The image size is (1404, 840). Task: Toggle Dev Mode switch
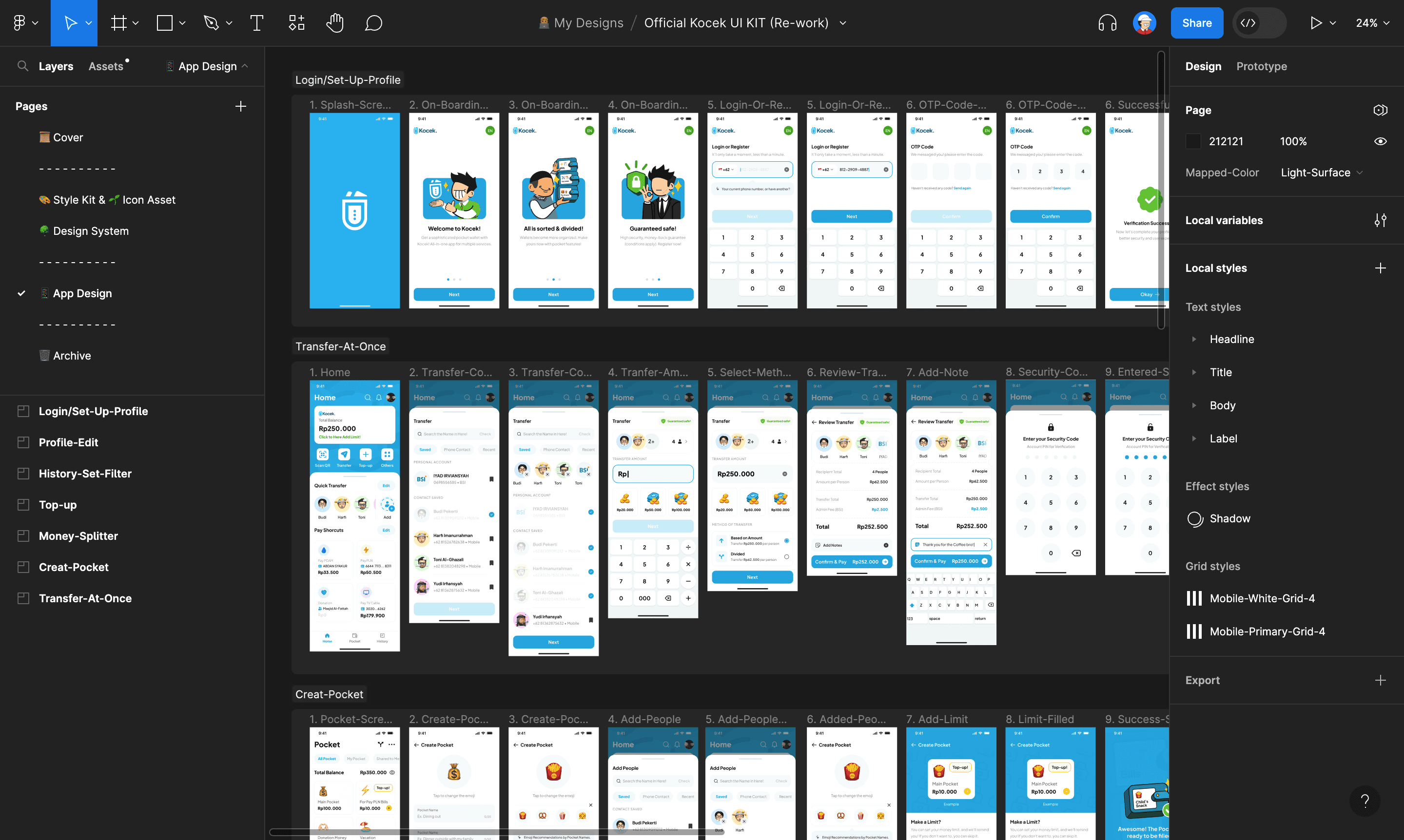(x=1259, y=23)
